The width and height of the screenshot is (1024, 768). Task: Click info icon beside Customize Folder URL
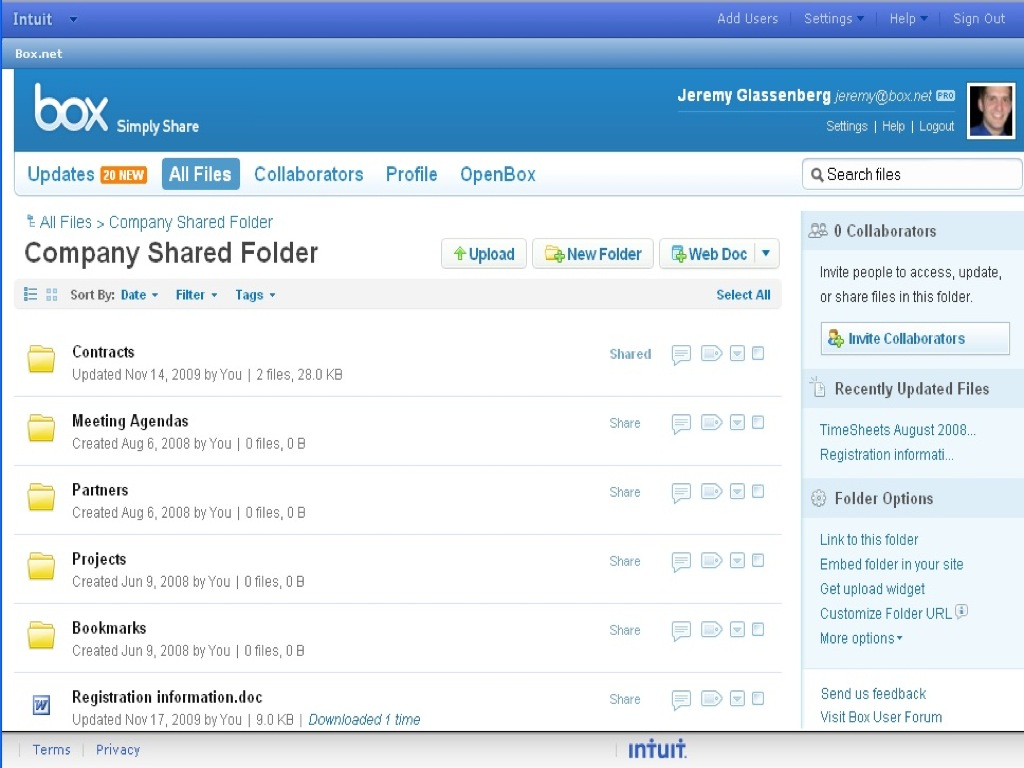coord(961,611)
